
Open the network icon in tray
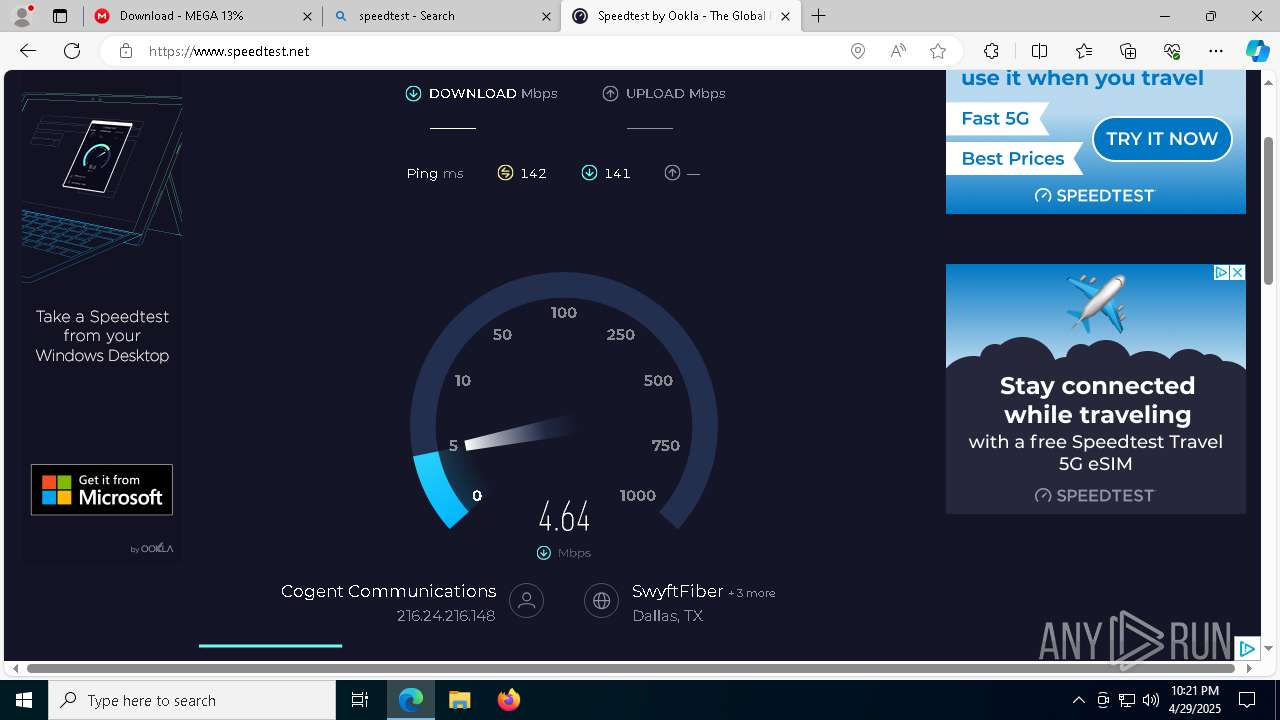coord(1127,700)
